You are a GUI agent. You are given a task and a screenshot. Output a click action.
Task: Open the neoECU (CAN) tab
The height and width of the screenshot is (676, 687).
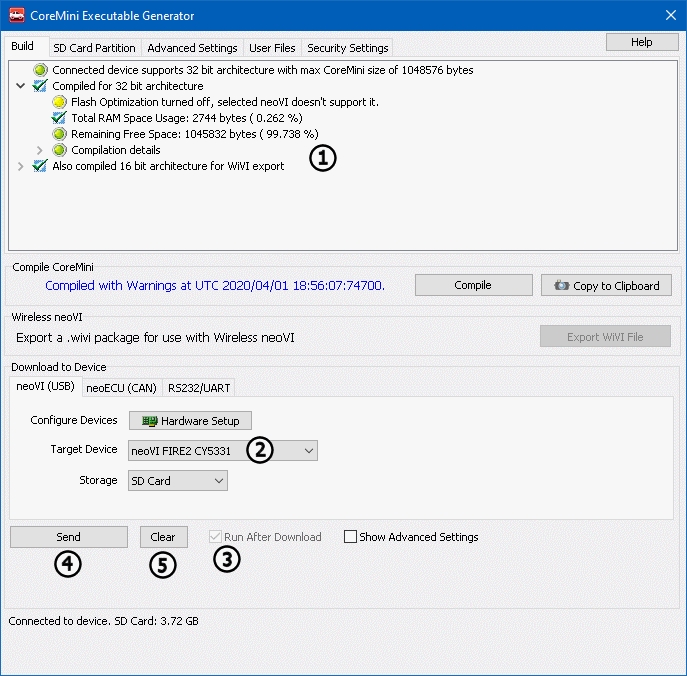(120, 388)
